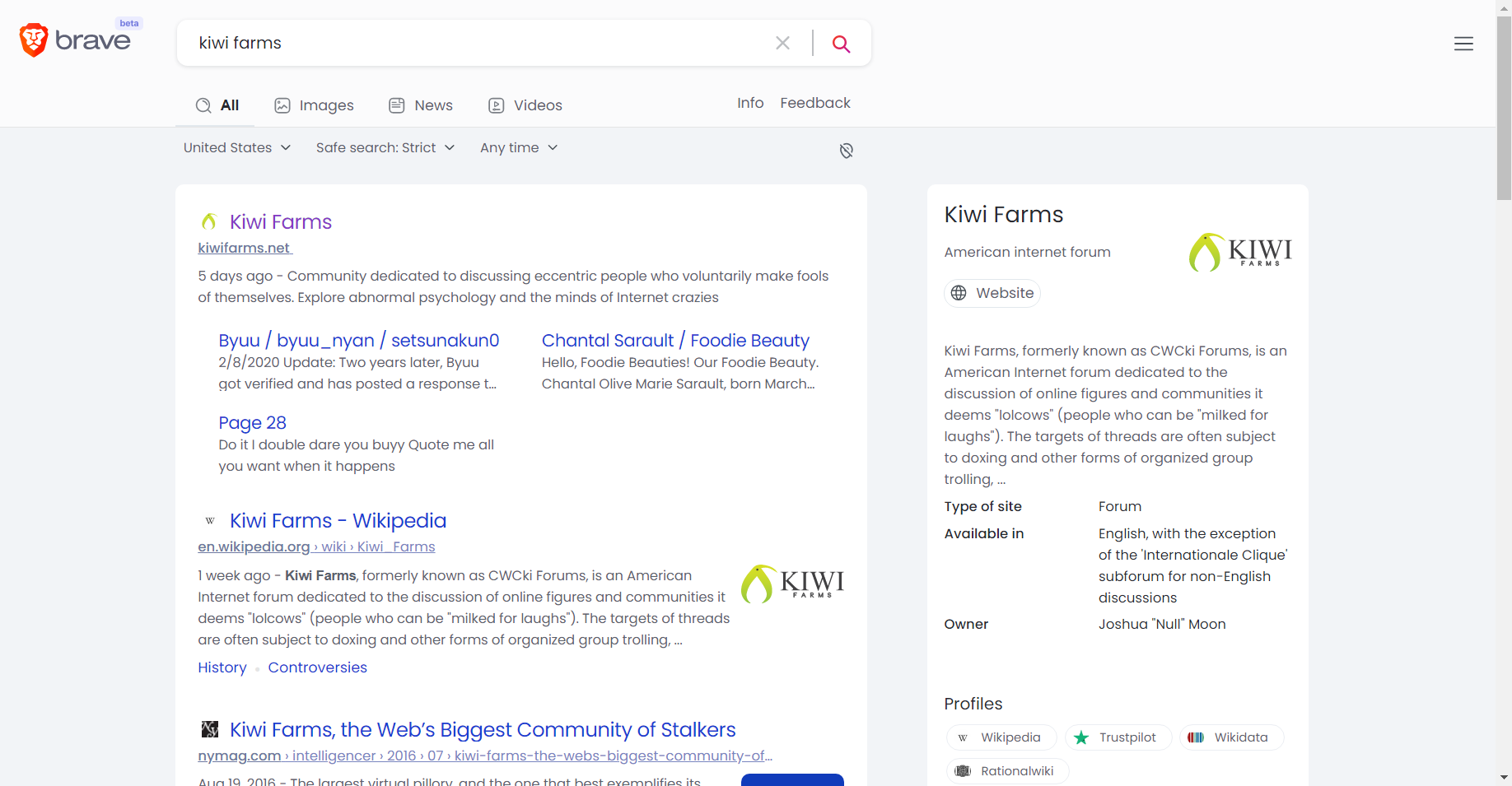Open the Page 28 sublink

tap(252, 423)
